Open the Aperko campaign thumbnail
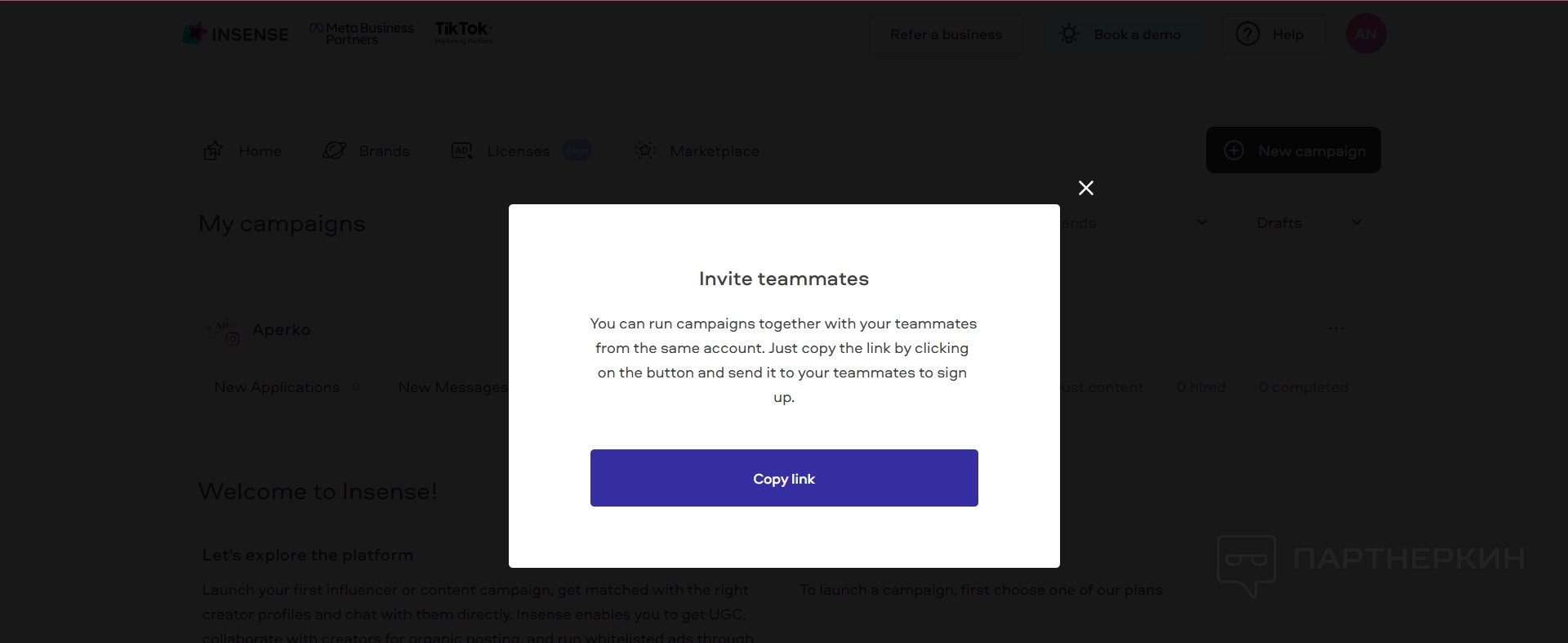This screenshot has height=643, width=1568. 222,331
